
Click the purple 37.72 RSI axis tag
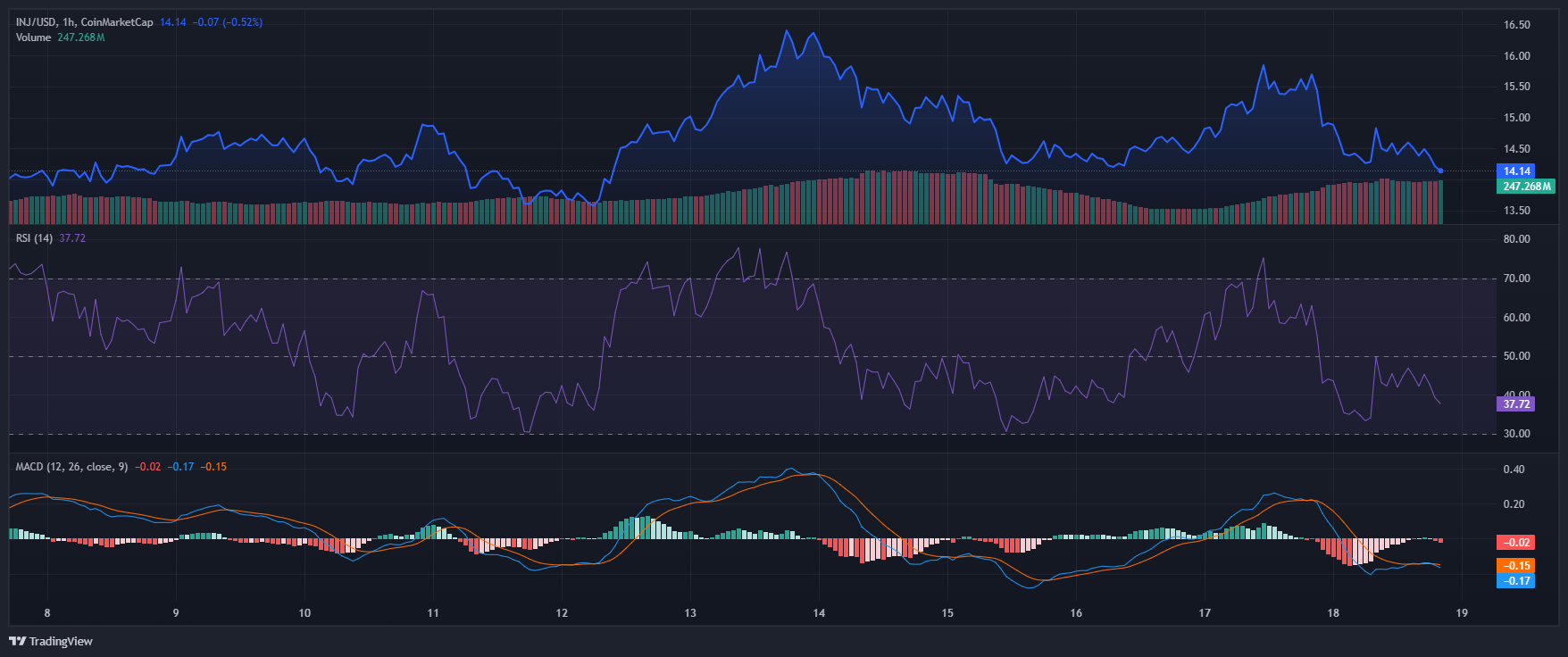(x=1516, y=404)
